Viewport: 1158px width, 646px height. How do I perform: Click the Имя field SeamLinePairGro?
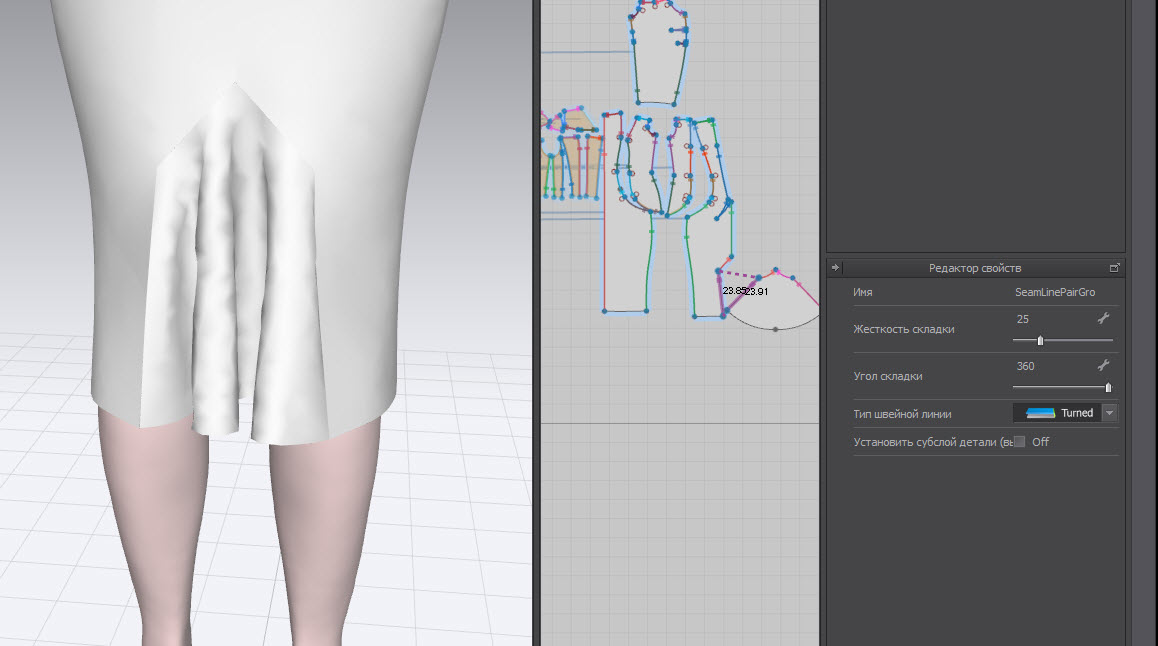pyautogui.click(x=1054, y=292)
